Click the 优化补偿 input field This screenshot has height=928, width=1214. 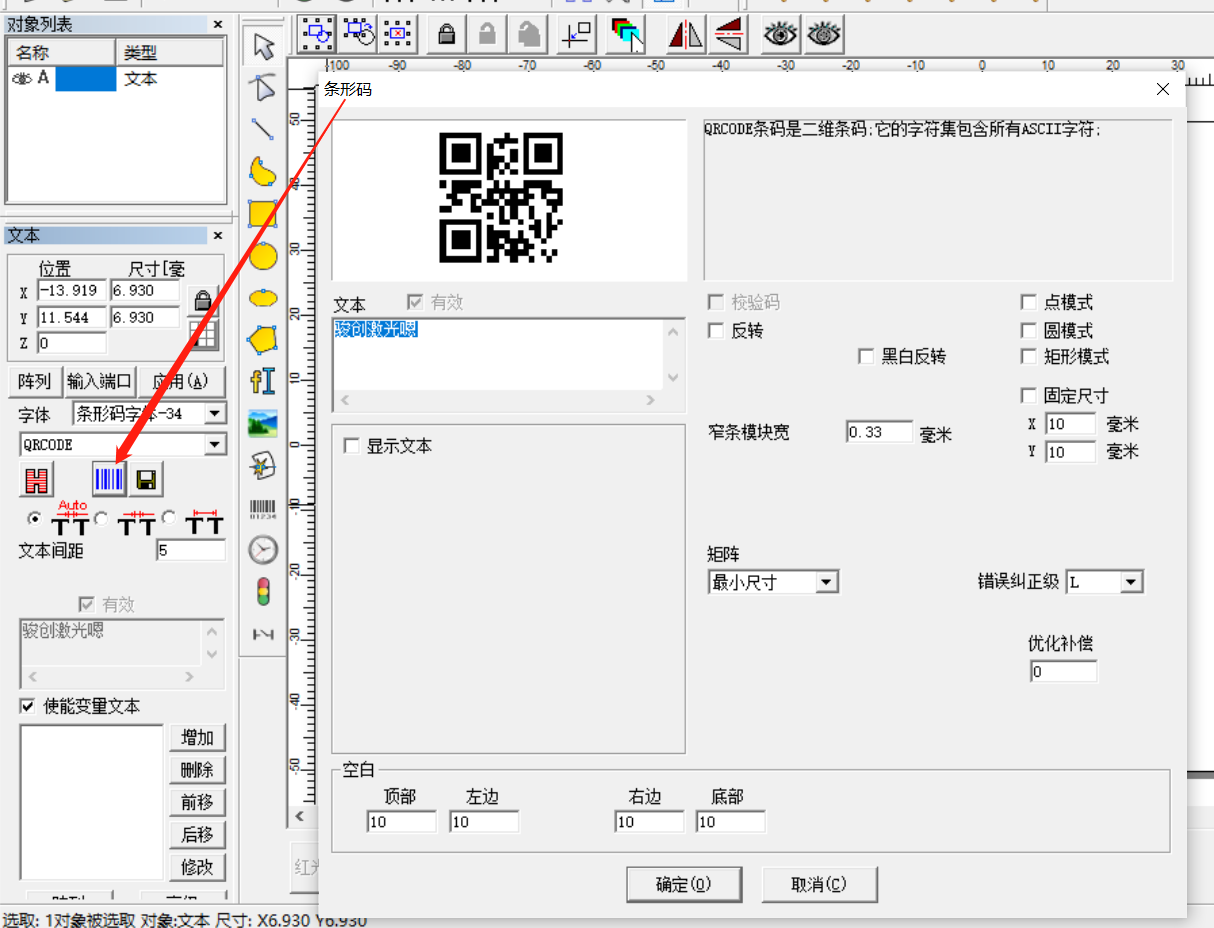(x=1063, y=671)
